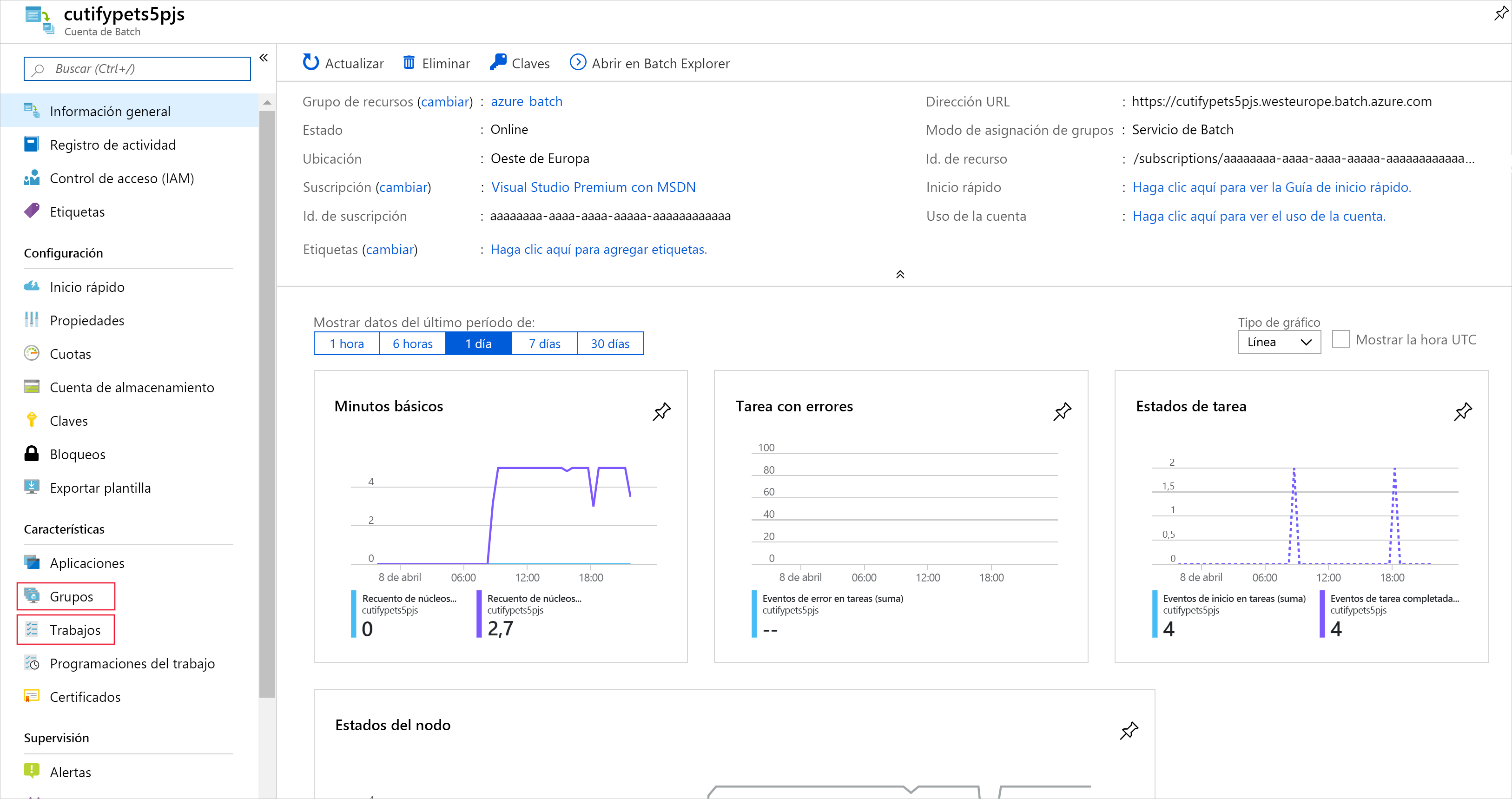Click the Claves key icon in the toolbar

click(498, 62)
